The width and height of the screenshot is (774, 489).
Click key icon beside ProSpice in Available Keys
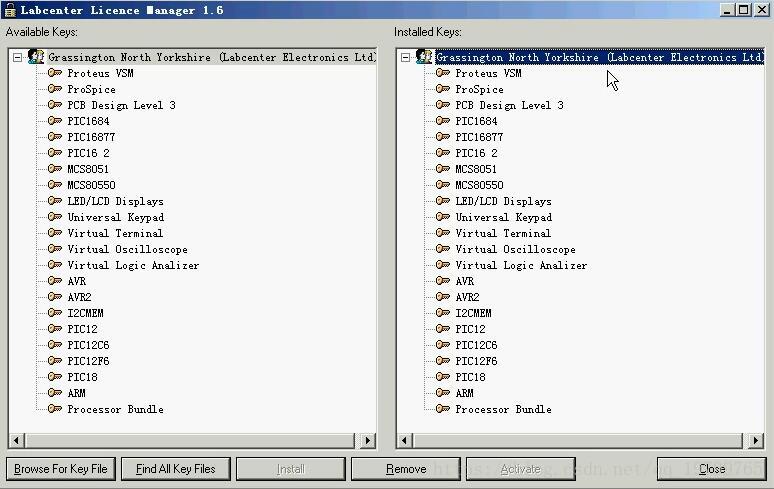(x=55, y=89)
